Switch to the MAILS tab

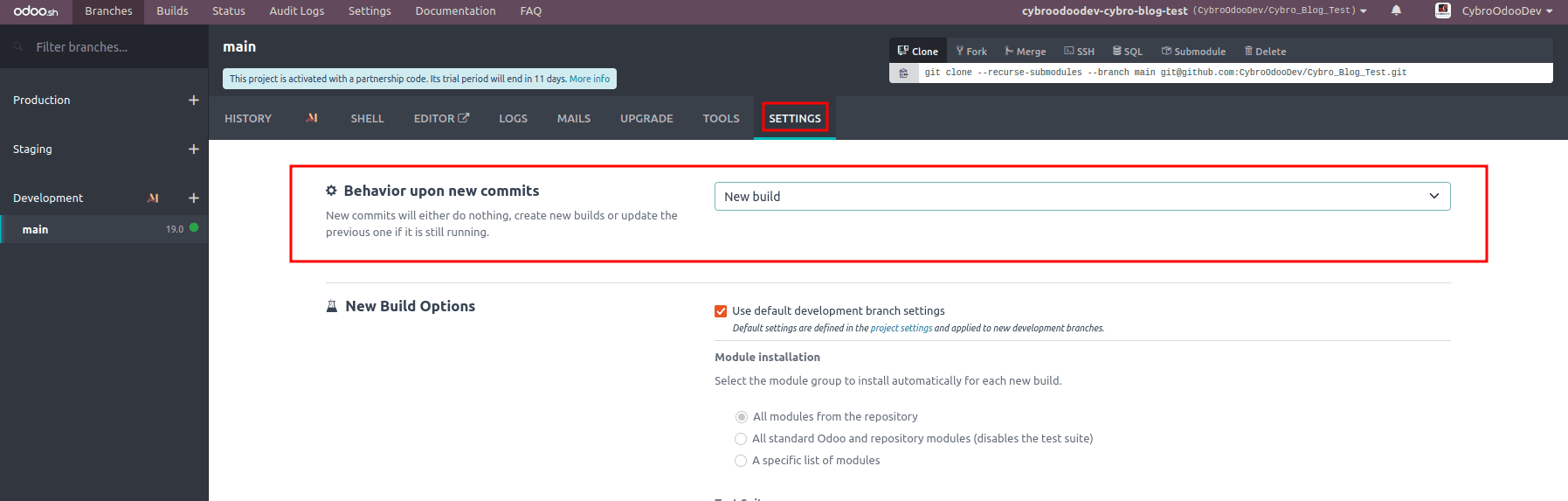tap(574, 118)
